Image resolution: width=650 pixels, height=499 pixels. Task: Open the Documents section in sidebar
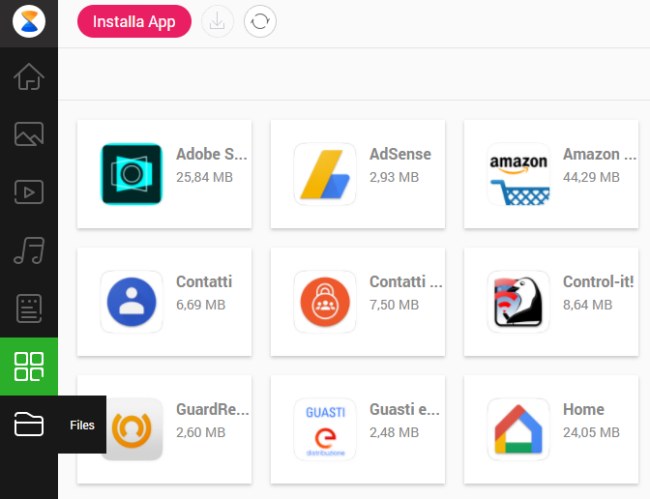(29, 308)
